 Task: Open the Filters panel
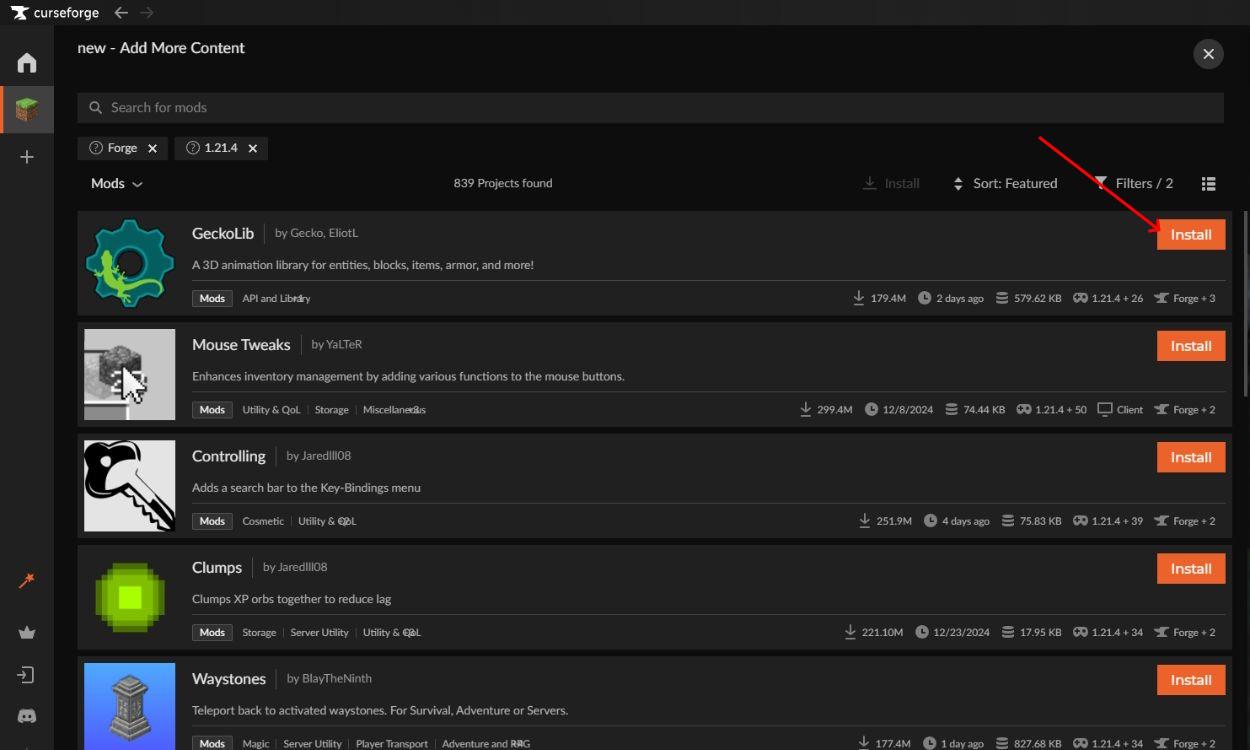[1134, 184]
